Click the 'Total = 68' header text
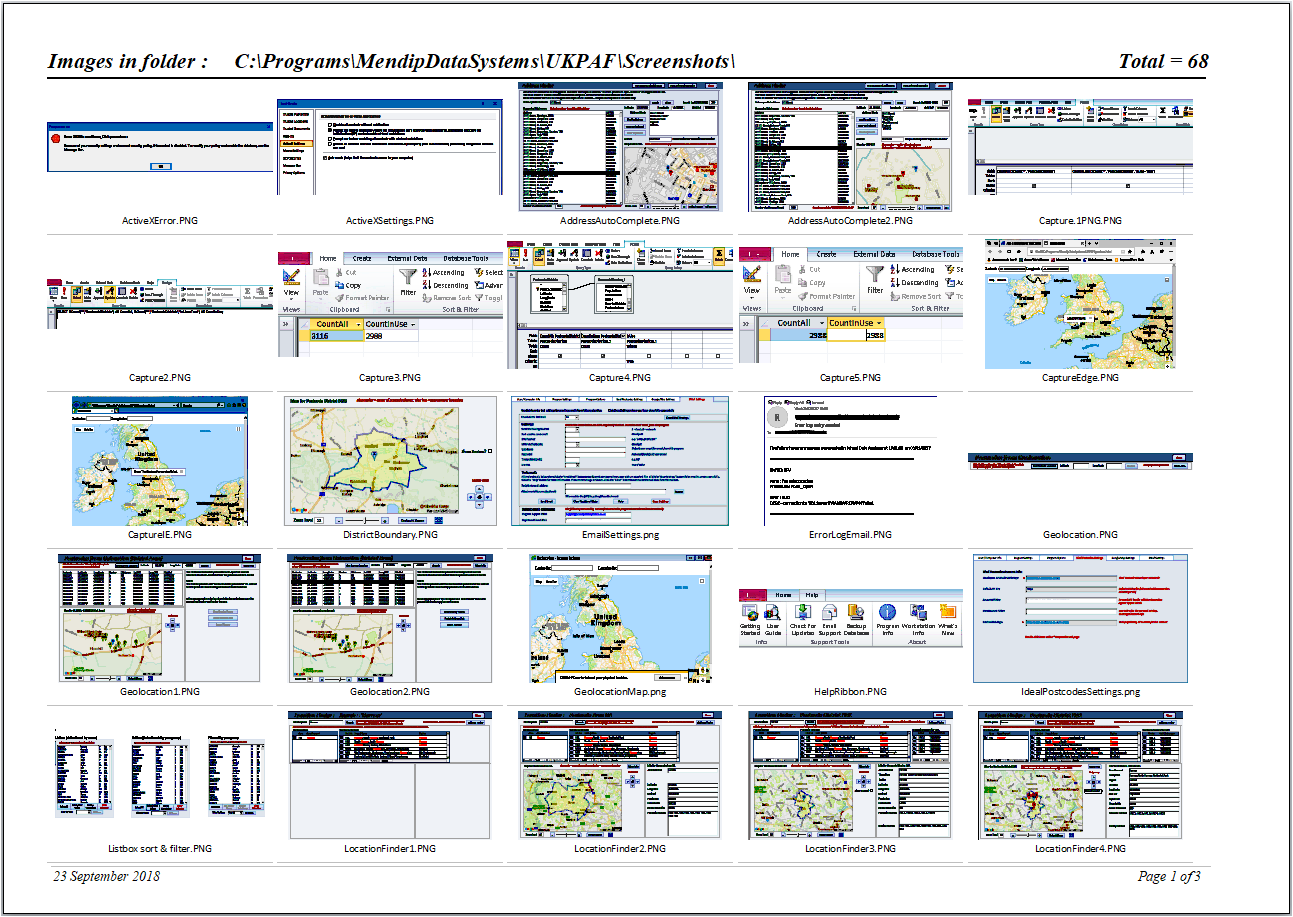The width and height of the screenshot is (1293, 917). click(1163, 61)
